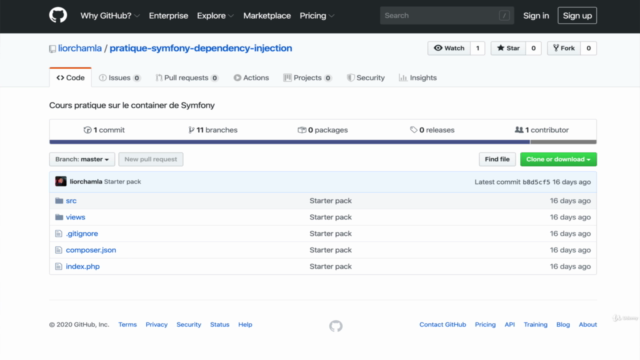Click the releases tag icon
Viewport: 640px width, 360px height.
(x=413, y=130)
